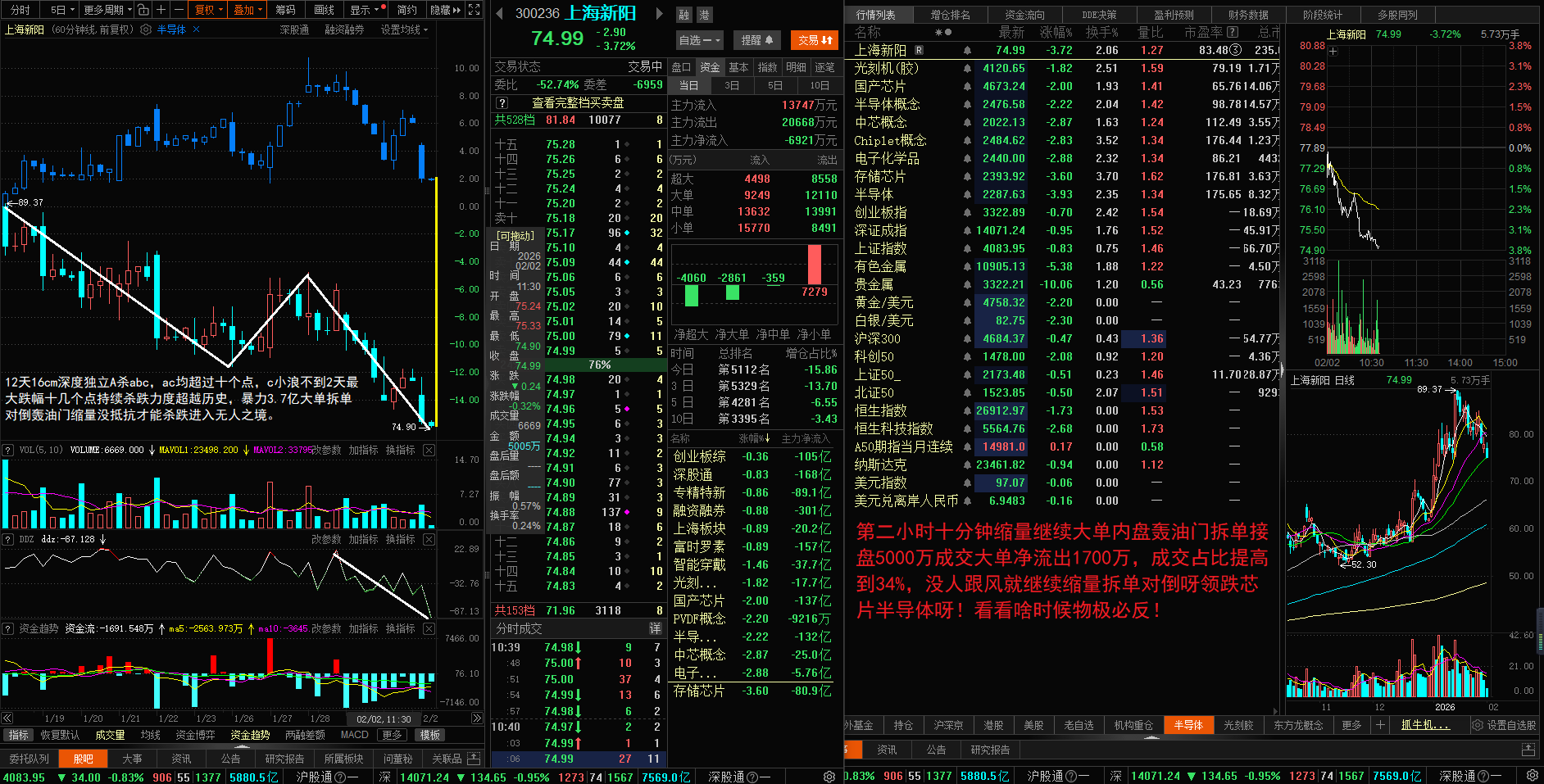Screen dimensions: 1544x784
Task: Click alert bell icon in 光刻机(胶) row
Action: 967,68
